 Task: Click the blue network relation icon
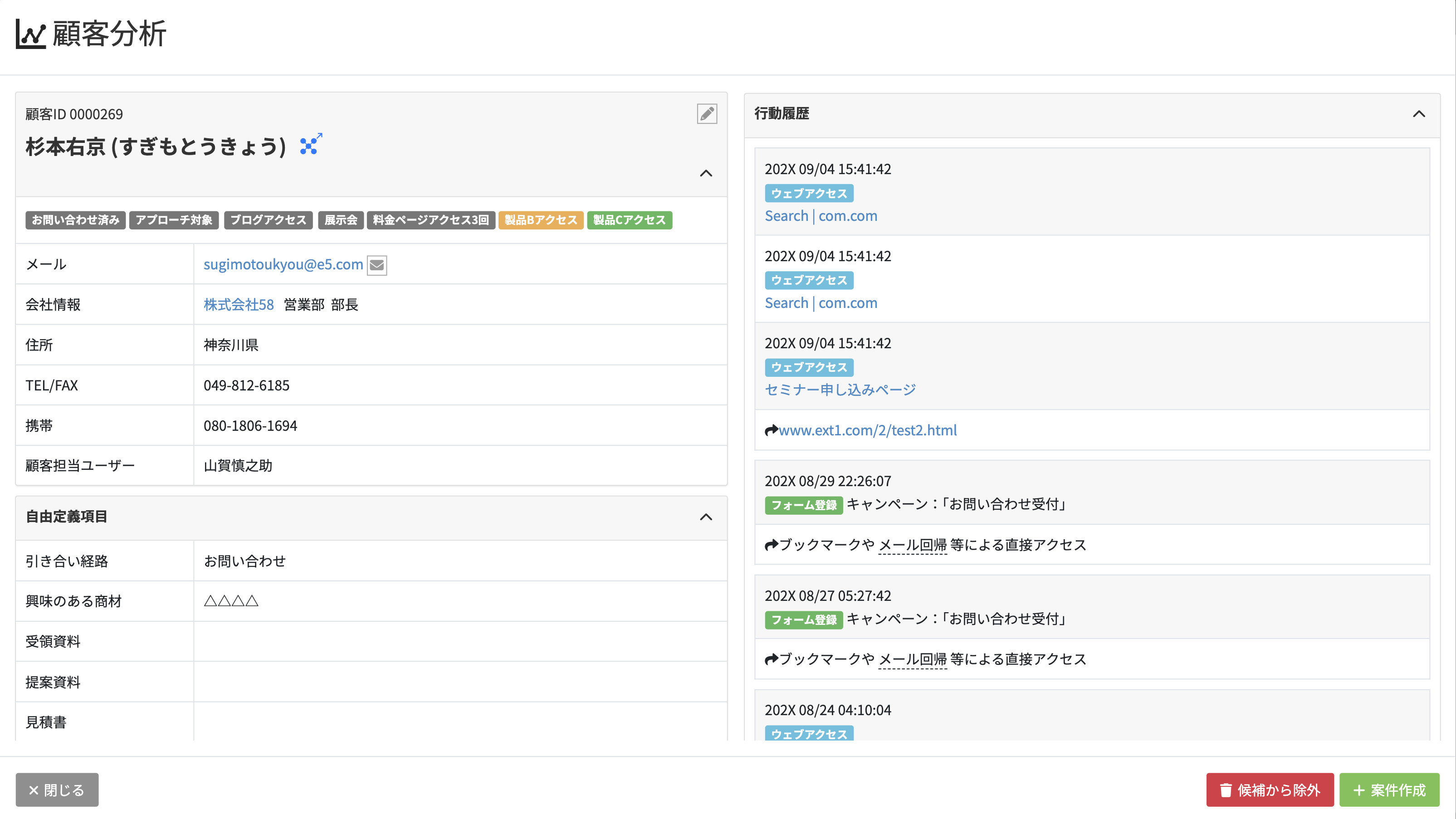coord(310,145)
